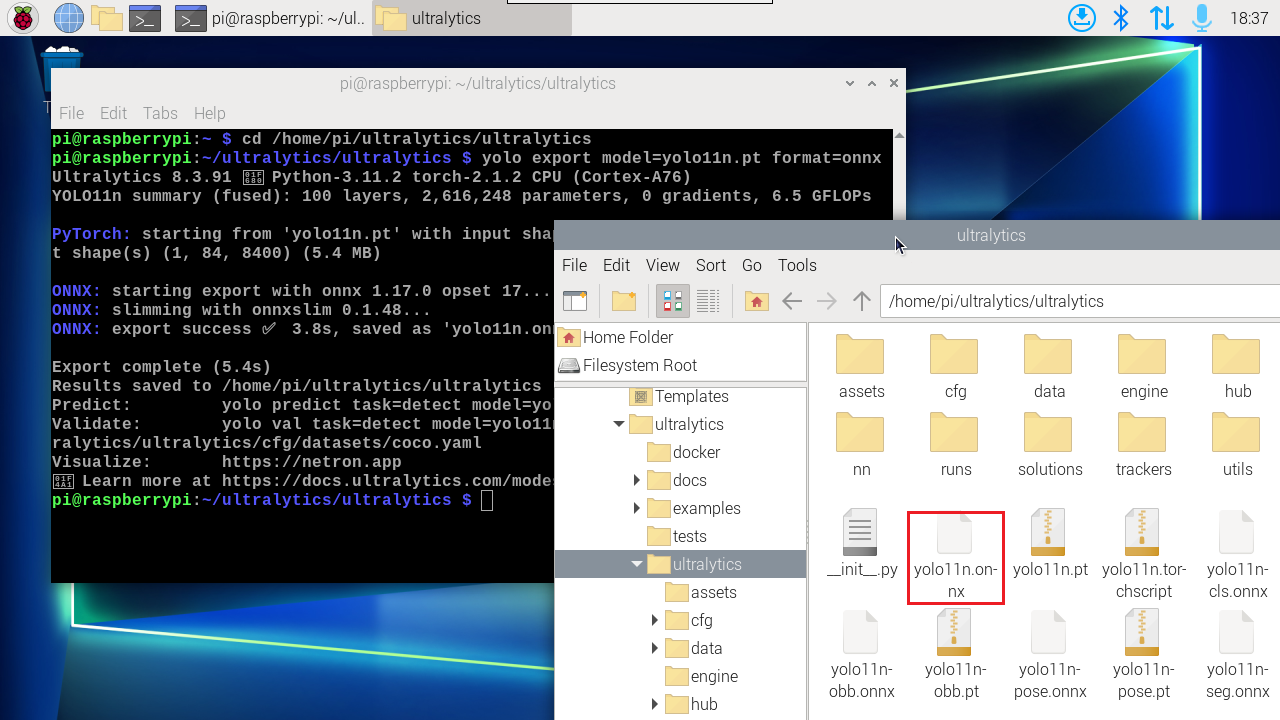Select the __init__.py file
The image size is (1280, 720).
coord(861,545)
